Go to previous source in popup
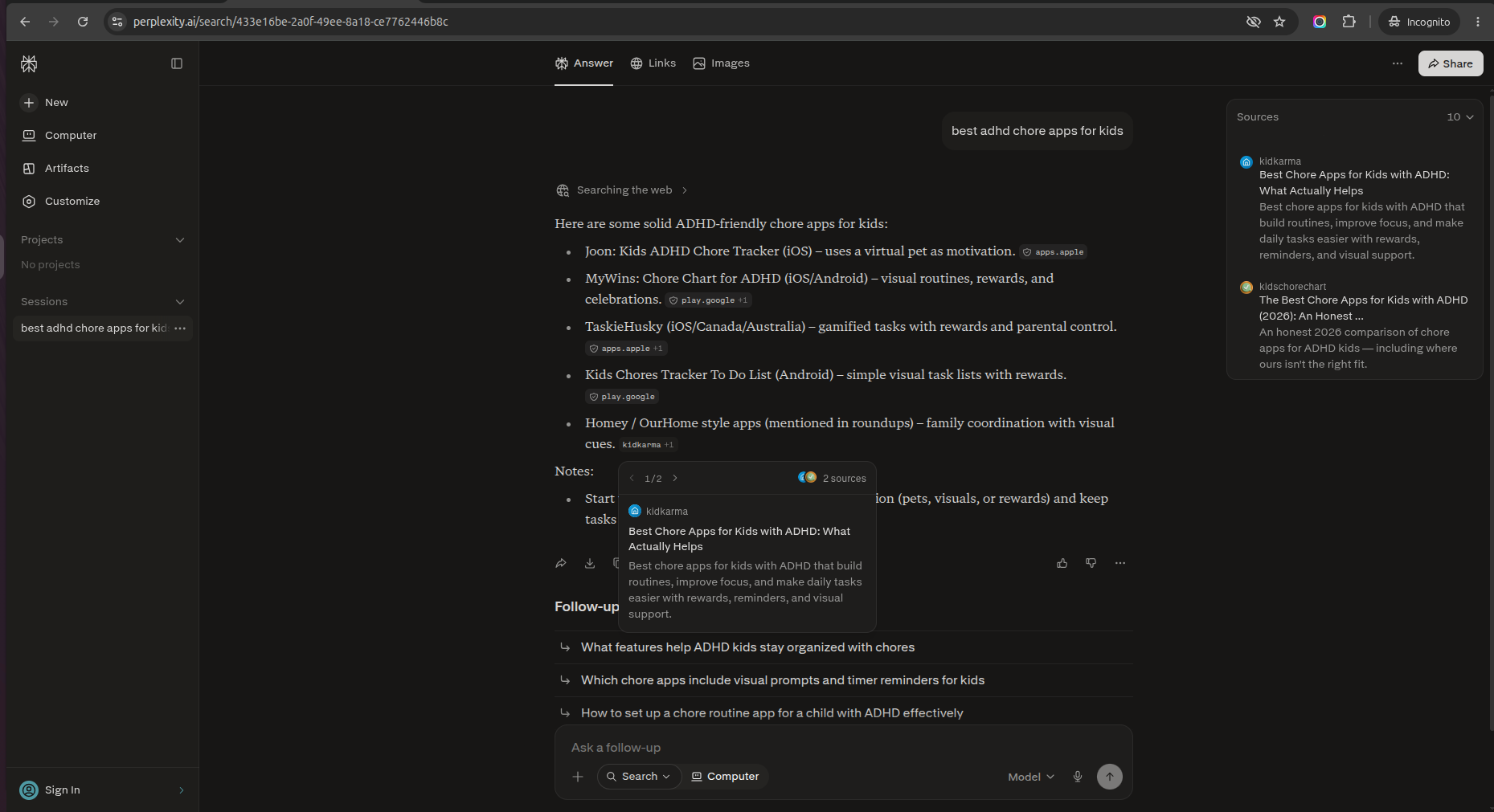Image resolution: width=1494 pixels, height=812 pixels. tap(632, 479)
